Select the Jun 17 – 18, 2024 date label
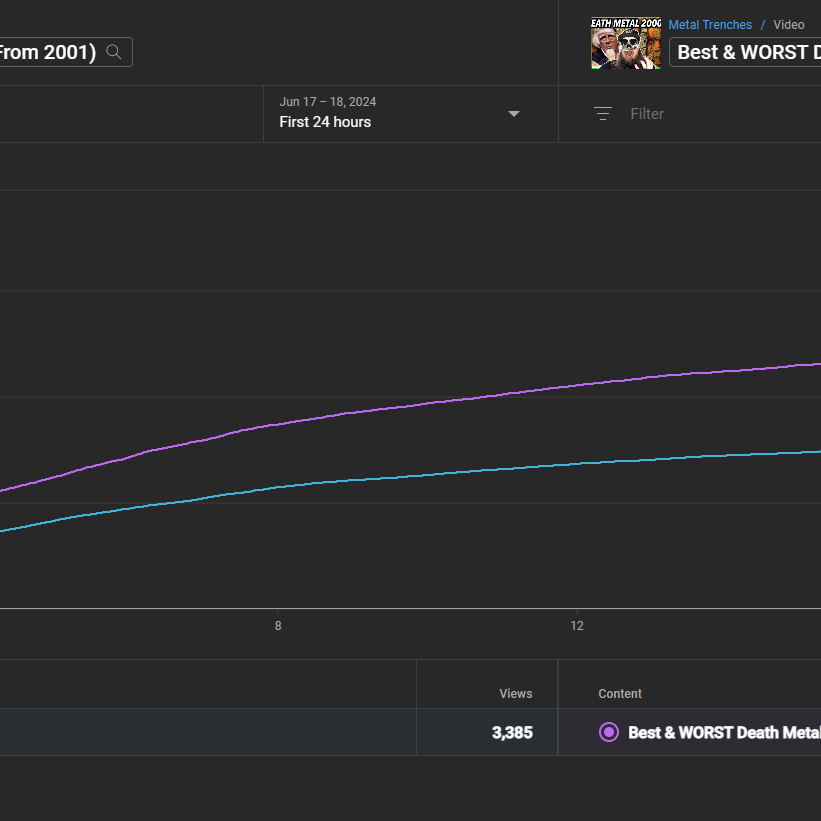The image size is (821, 821). 327,102
